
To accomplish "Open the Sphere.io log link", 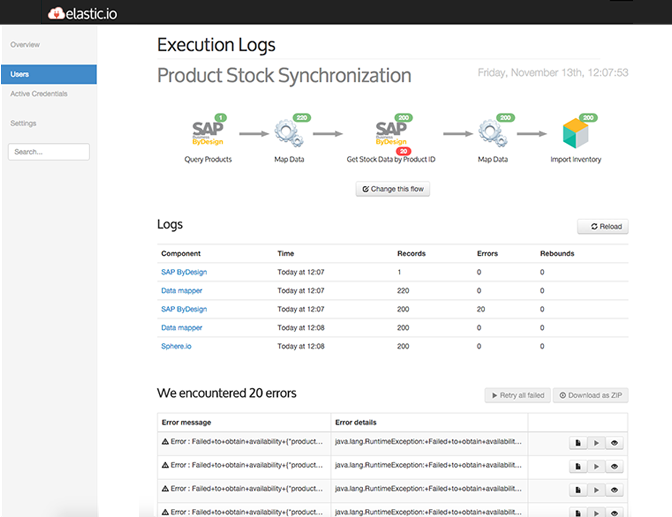I will tap(176, 346).
